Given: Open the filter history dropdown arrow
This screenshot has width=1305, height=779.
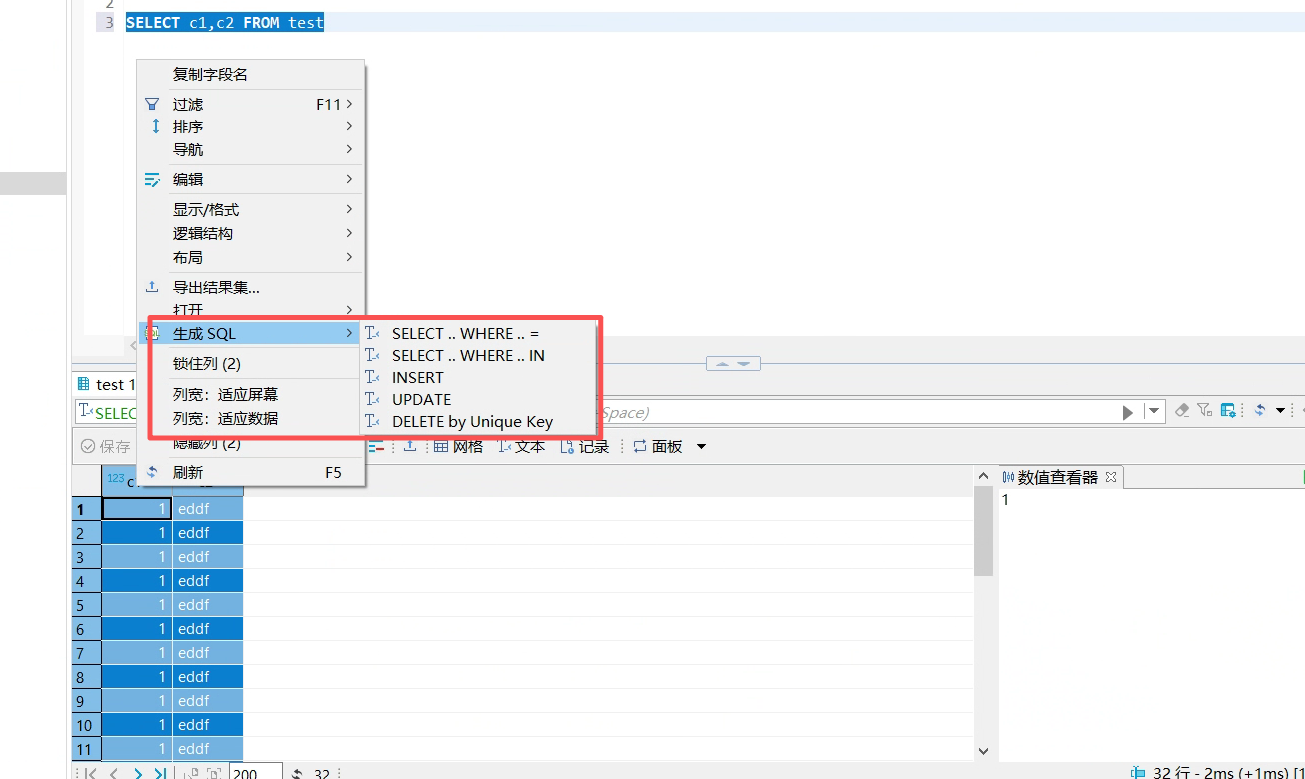Looking at the screenshot, I should 1154,411.
